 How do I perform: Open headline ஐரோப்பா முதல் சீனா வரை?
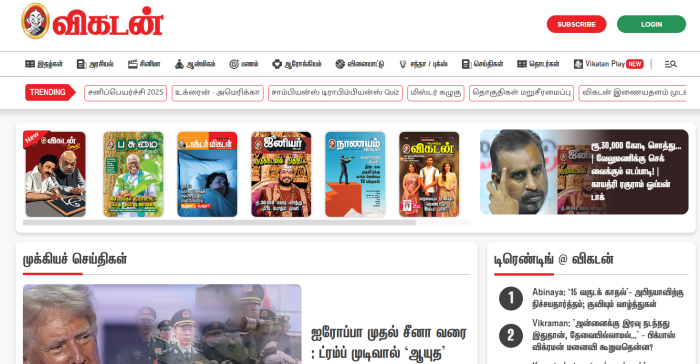(388, 343)
